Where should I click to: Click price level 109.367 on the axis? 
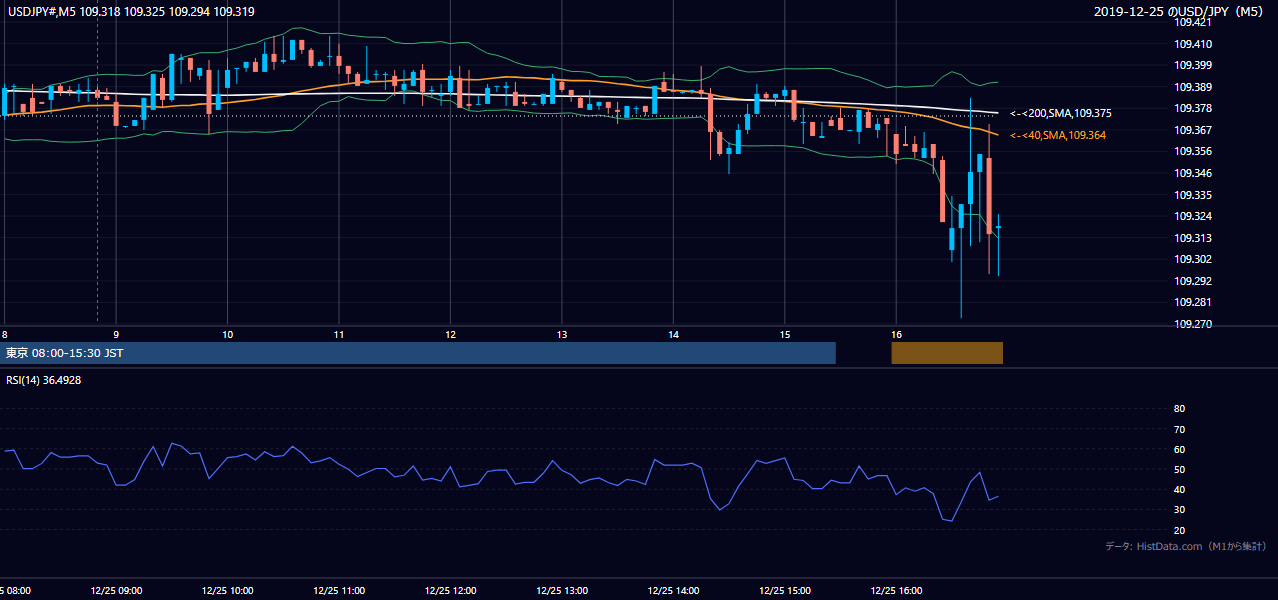[1193, 130]
